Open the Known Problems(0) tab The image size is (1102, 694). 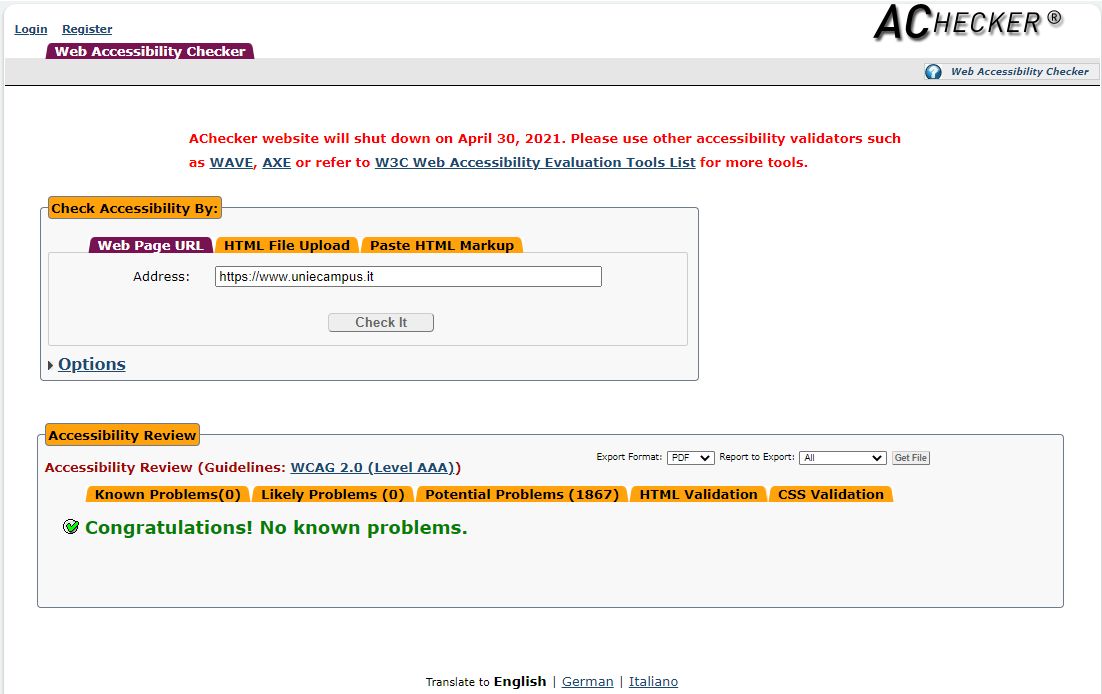pos(167,494)
